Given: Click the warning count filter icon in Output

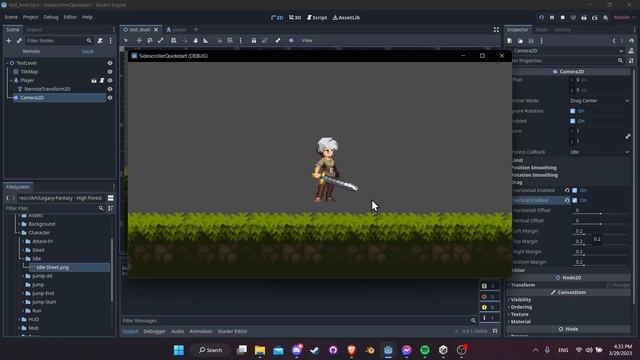Looking at the screenshot, I should click(x=484, y=307).
